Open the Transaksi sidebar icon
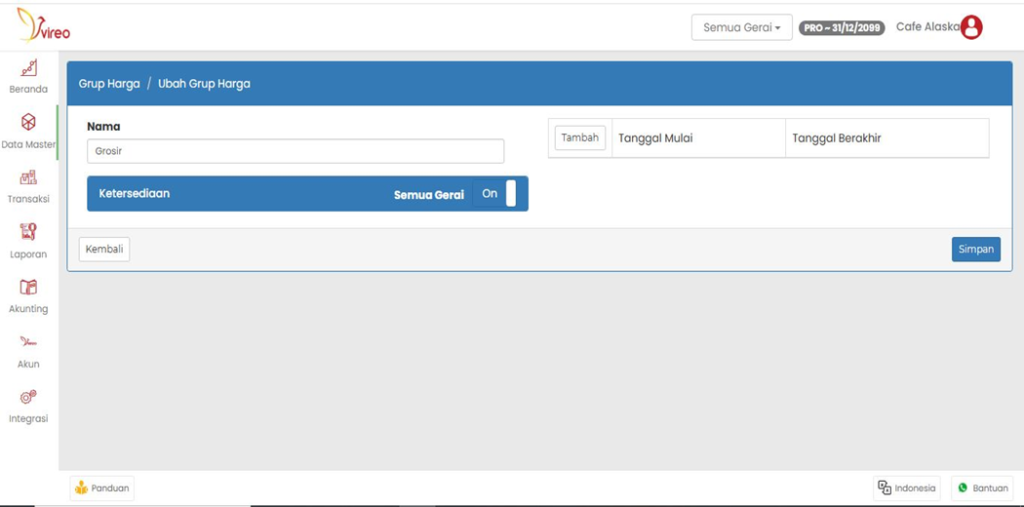 point(28,178)
